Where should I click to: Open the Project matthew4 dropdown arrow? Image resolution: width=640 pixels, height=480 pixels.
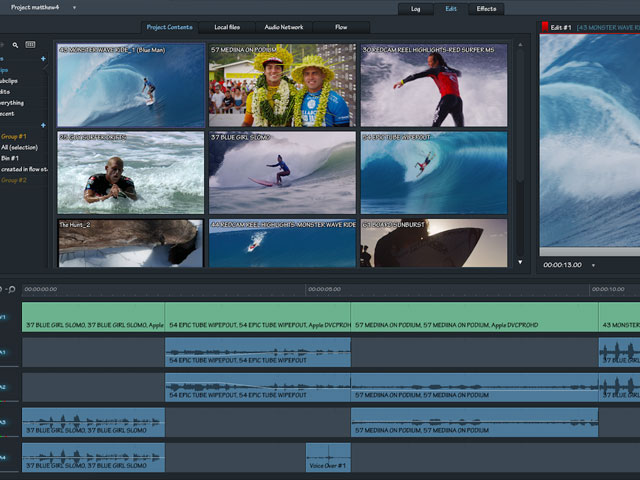[x=74, y=7]
